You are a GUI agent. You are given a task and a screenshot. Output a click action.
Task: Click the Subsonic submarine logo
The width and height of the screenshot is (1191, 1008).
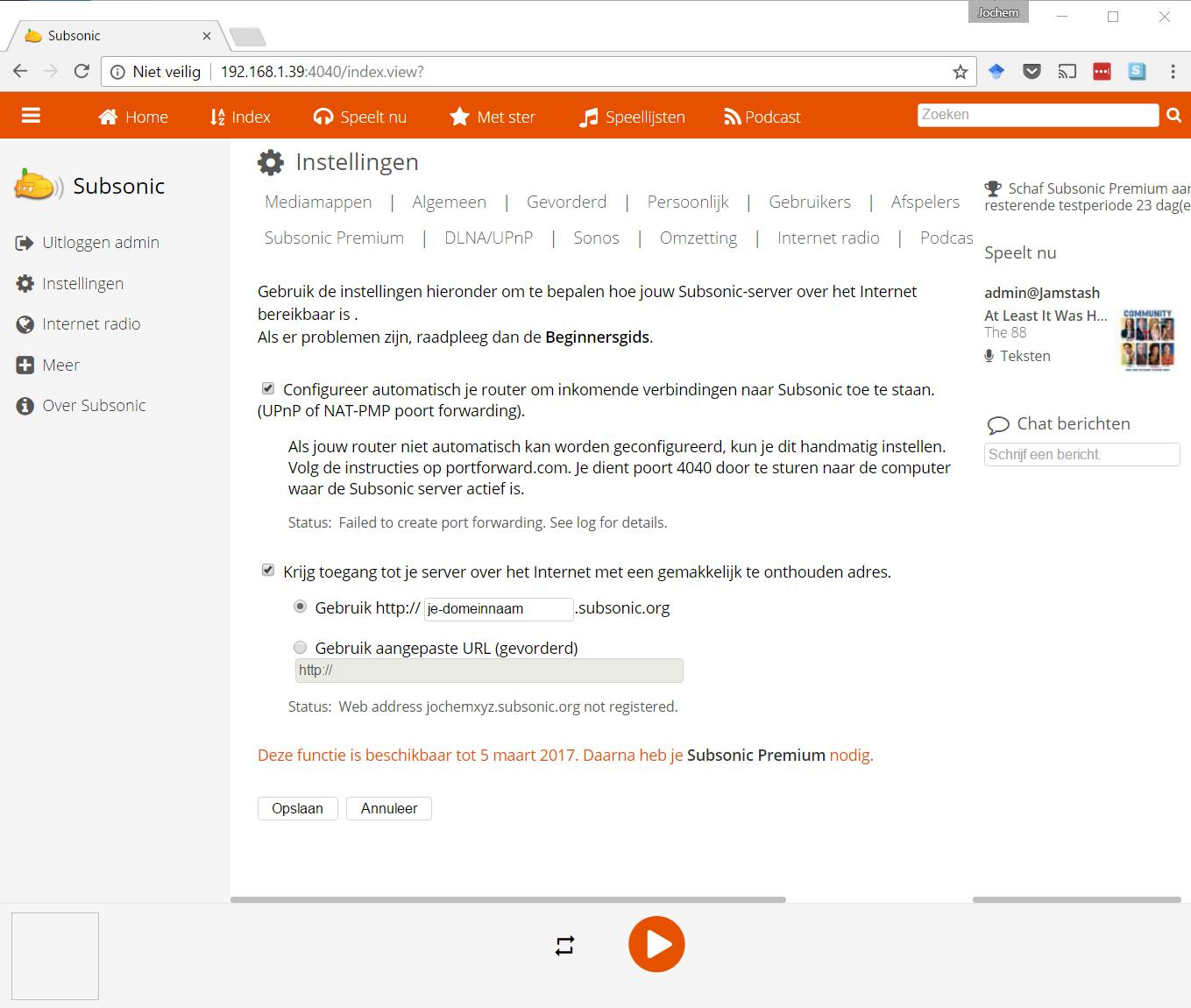point(38,186)
